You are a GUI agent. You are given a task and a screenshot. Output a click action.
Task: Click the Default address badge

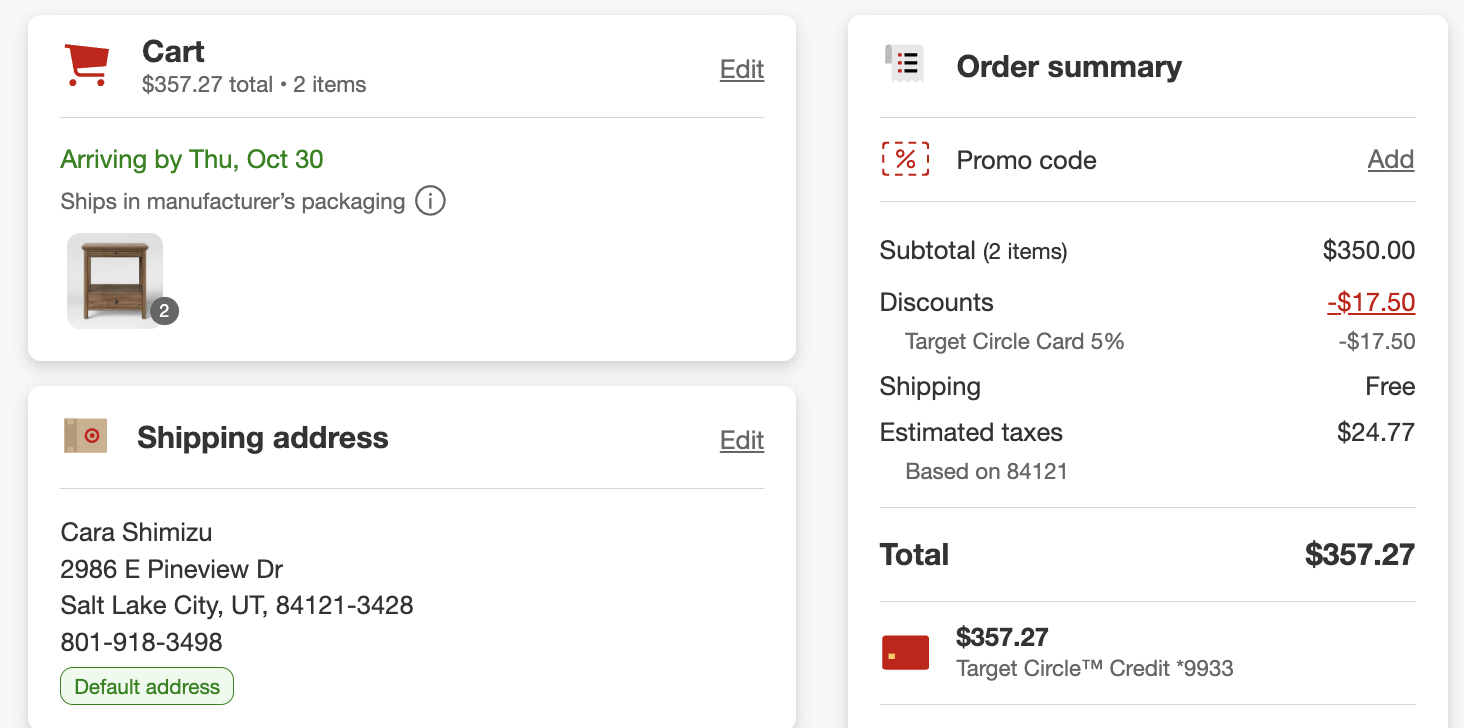(x=147, y=687)
